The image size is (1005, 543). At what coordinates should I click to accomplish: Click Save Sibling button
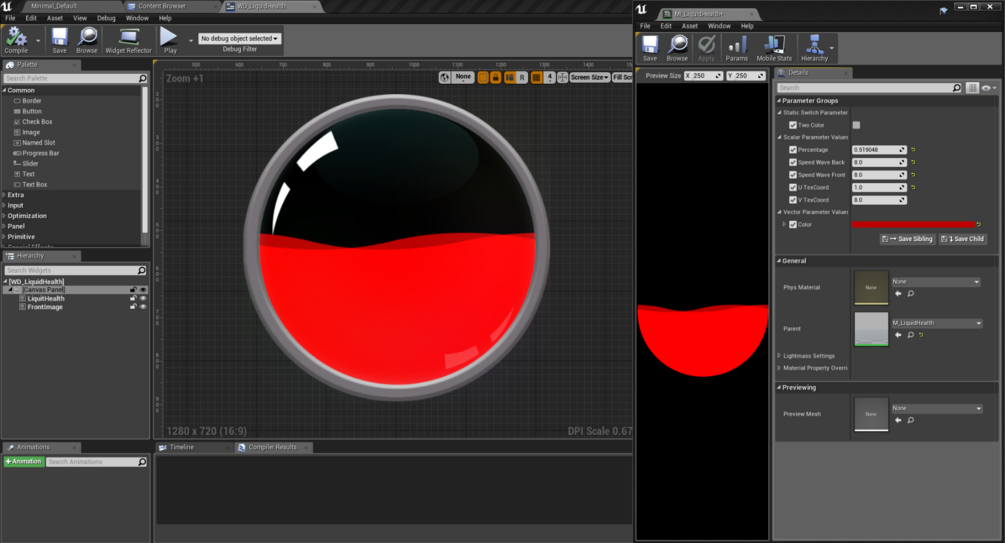coord(908,239)
